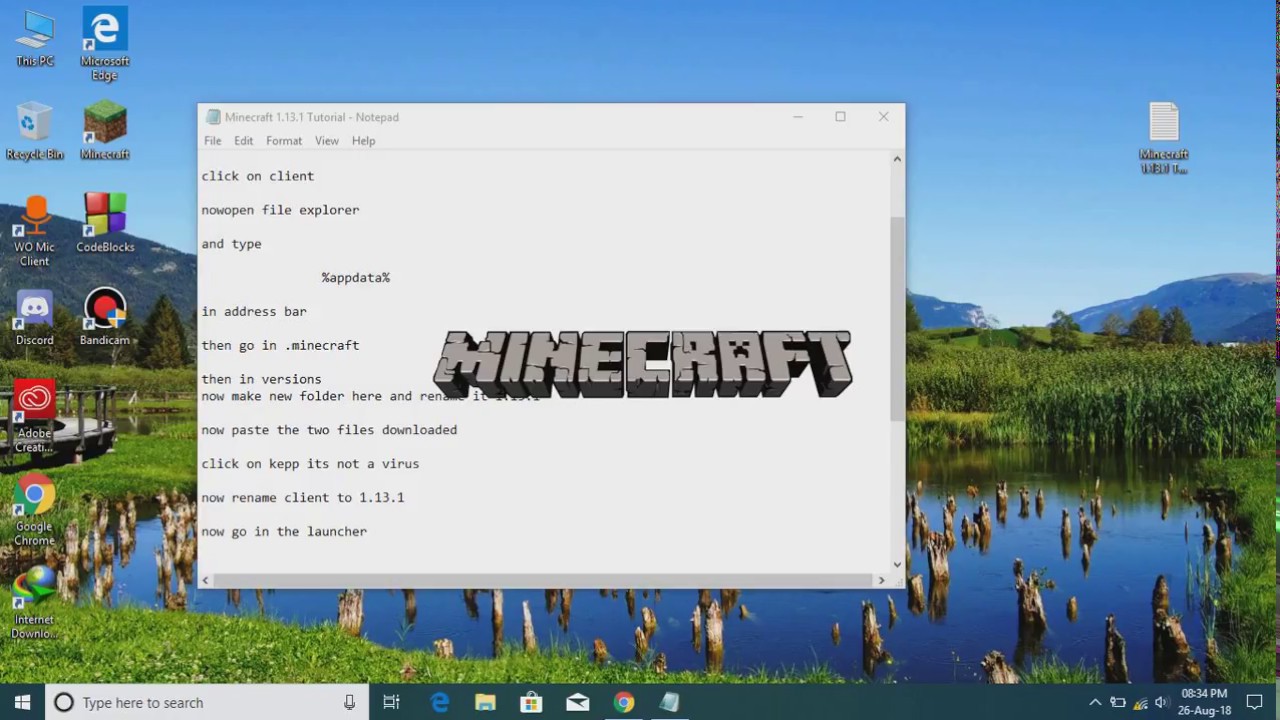Click the Task View taskbar button
The width and height of the screenshot is (1280, 720).
tap(391, 702)
